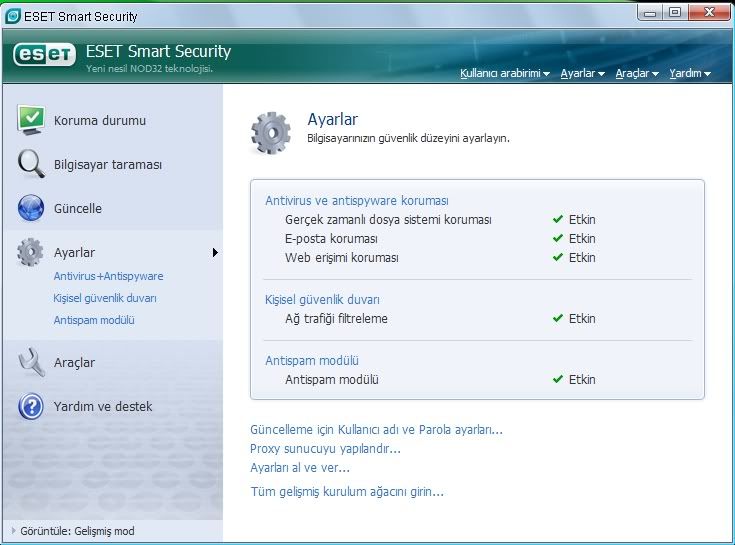The height and width of the screenshot is (545, 735).
Task: Close the ESET Smart Security window
Action: [x=709, y=13]
